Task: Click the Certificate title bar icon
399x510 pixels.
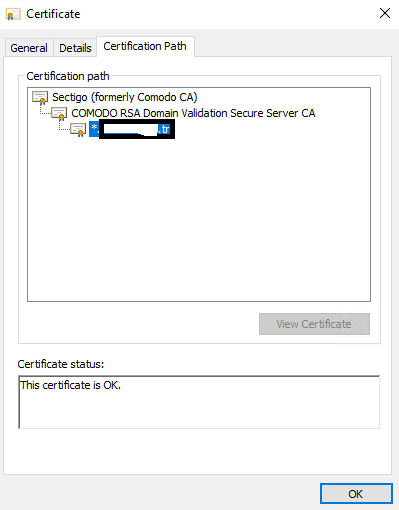Action: (x=13, y=14)
